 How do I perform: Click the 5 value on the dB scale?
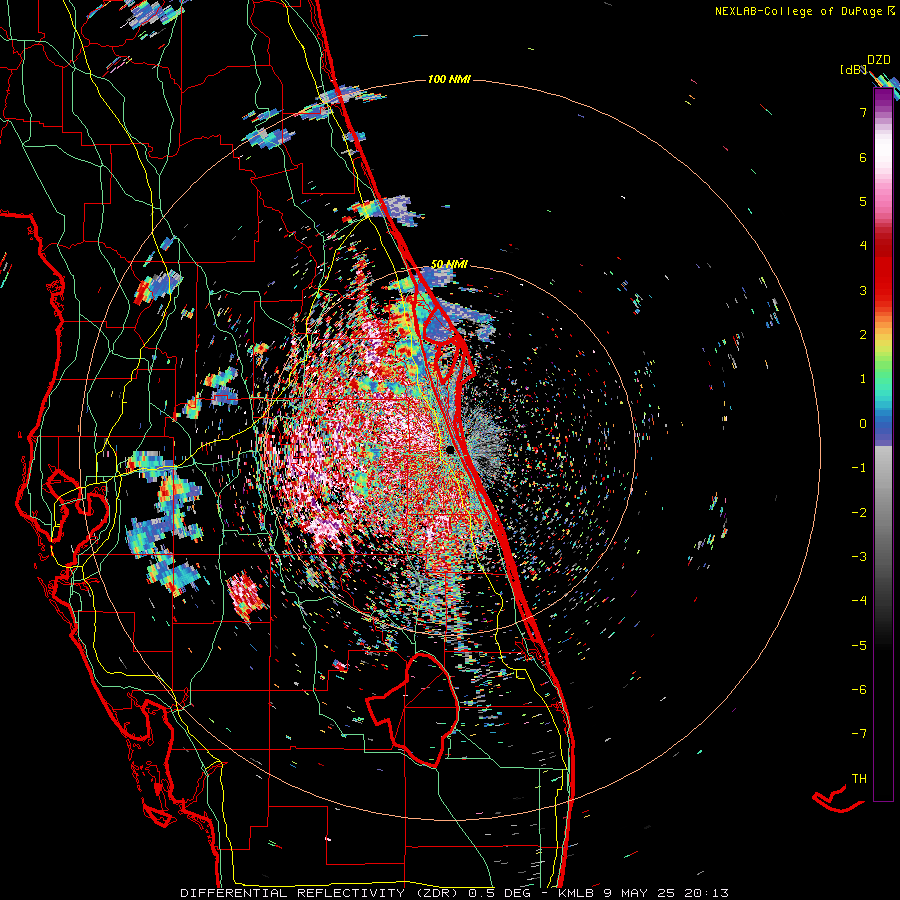(863, 201)
